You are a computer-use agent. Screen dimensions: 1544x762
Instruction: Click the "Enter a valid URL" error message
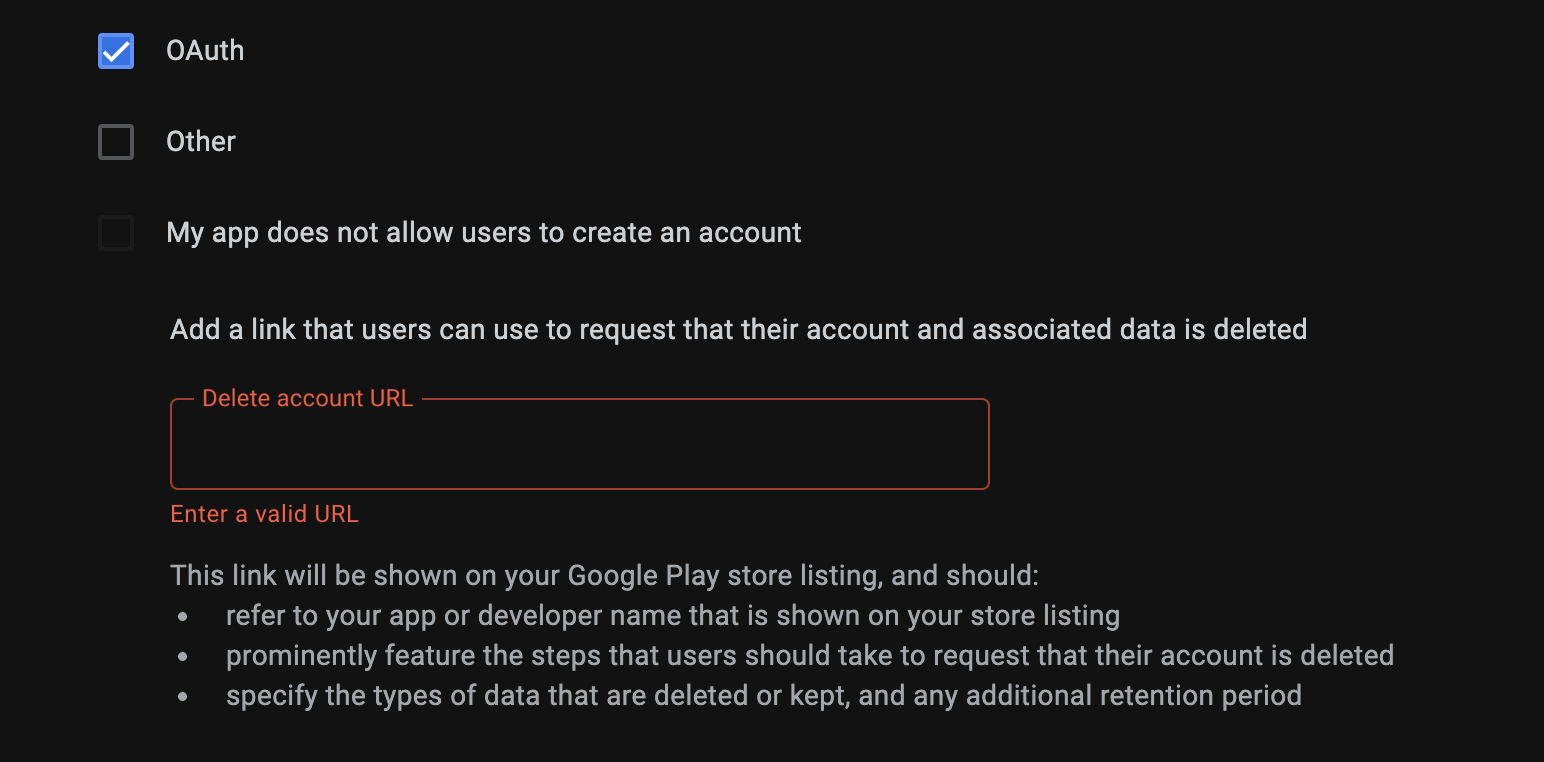click(x=264, y=514)
